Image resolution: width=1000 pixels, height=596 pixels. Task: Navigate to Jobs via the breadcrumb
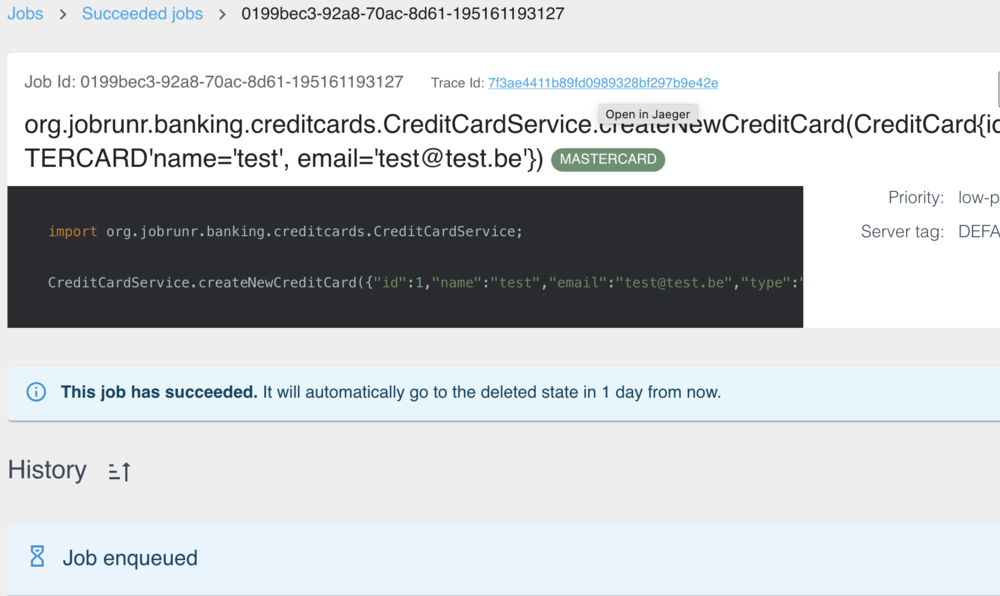pos(25,14)
